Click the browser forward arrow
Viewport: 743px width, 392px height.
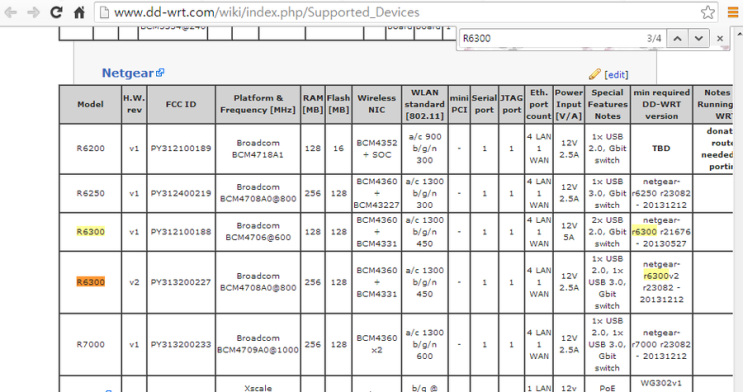tap(33, 12)
